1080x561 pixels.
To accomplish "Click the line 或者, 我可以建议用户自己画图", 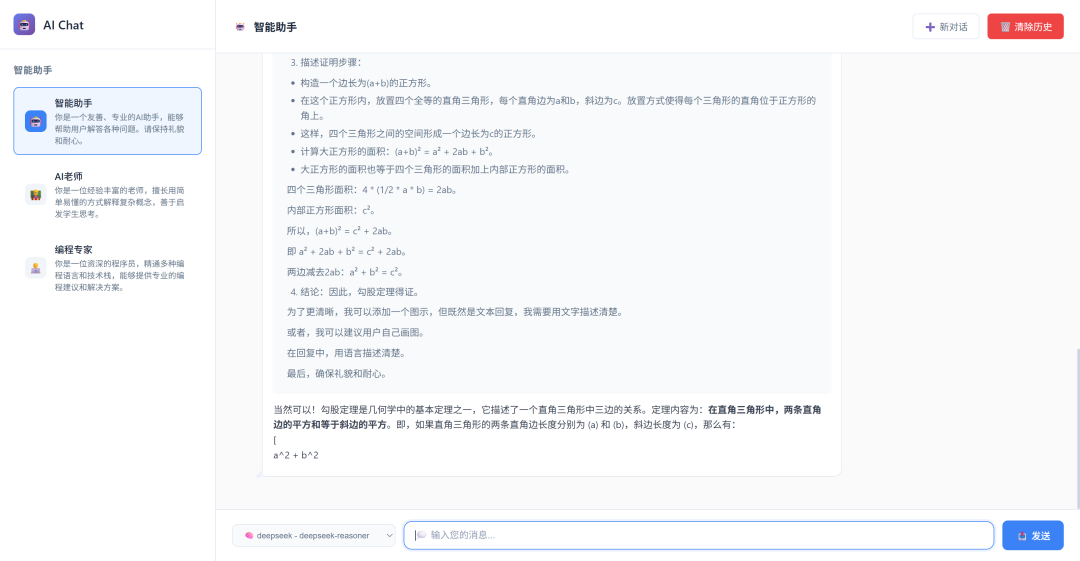I will point(357,332).
